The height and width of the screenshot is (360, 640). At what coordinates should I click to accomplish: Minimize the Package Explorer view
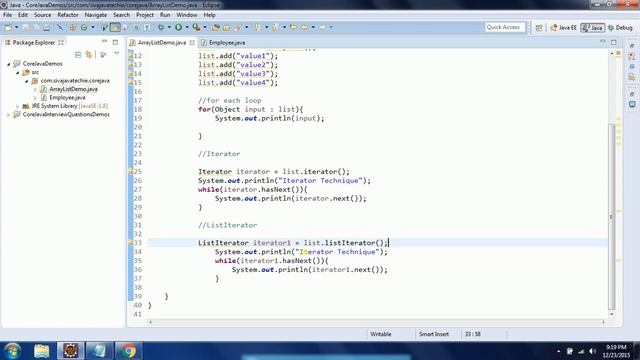(104, 42)
